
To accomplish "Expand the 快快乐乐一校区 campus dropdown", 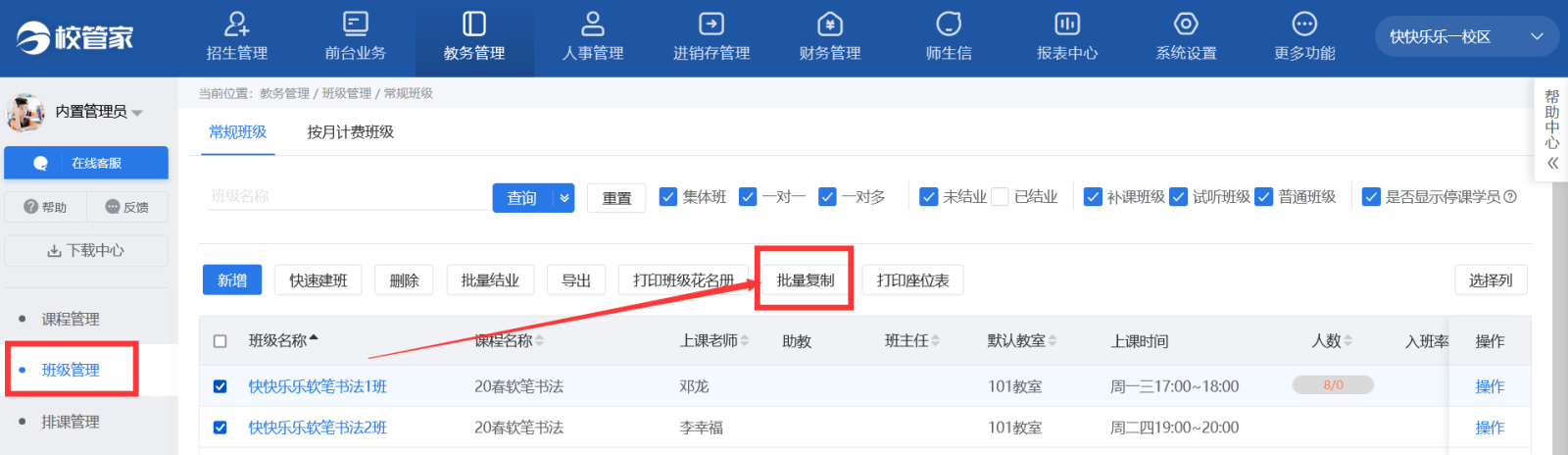I will (1536, 37).
